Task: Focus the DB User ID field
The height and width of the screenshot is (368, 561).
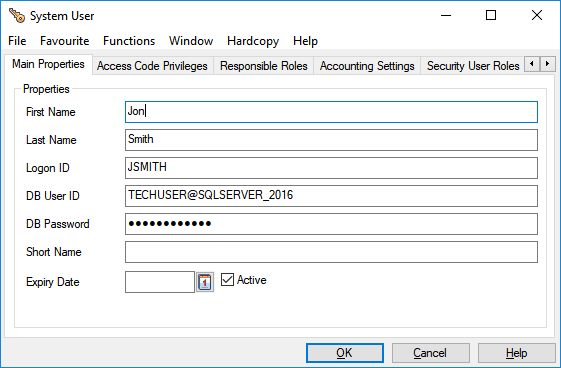Action: tap(331, 196)
